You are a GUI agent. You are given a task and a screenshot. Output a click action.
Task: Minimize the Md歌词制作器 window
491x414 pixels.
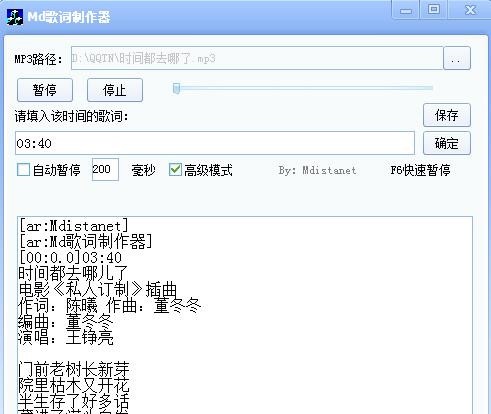pyautogui.click(x=406, y=11)
